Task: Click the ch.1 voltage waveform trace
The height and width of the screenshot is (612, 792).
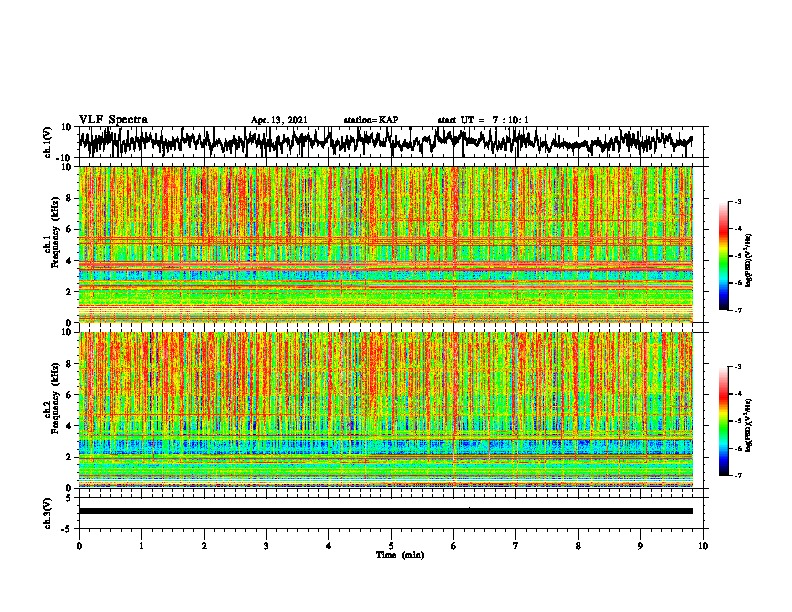Action: 385,141
